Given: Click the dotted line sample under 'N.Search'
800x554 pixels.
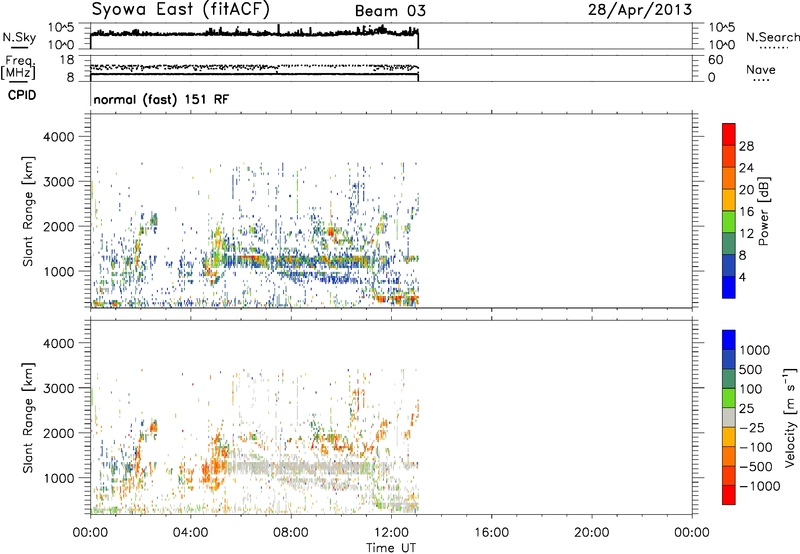Looking at the screenshot, I should 774,48.
